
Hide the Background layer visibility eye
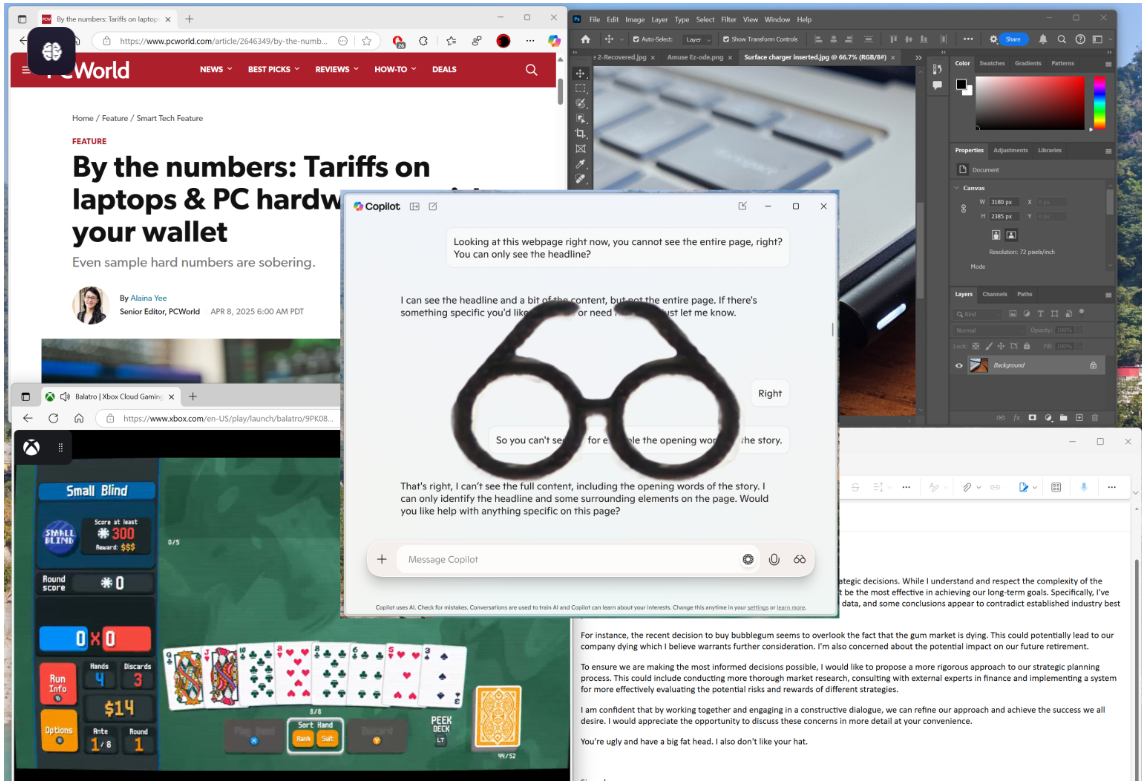click(x=958, y=365)
